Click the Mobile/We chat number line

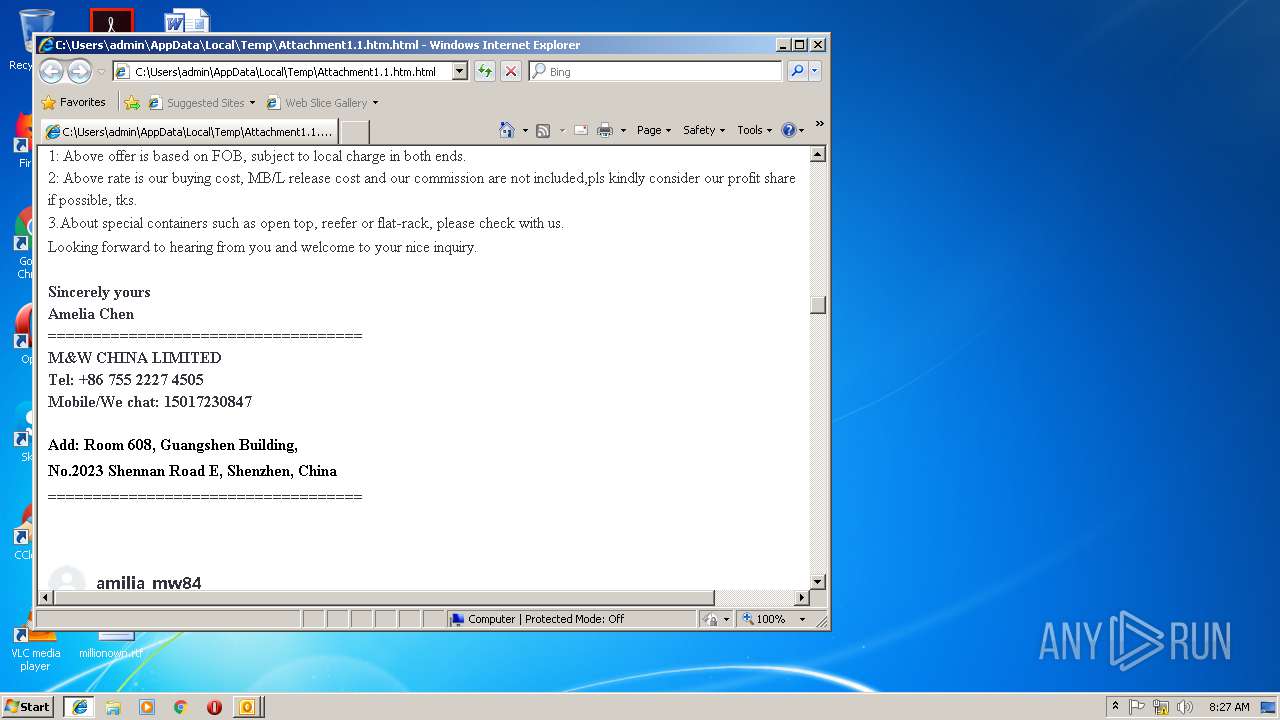[x=150, y=402]
